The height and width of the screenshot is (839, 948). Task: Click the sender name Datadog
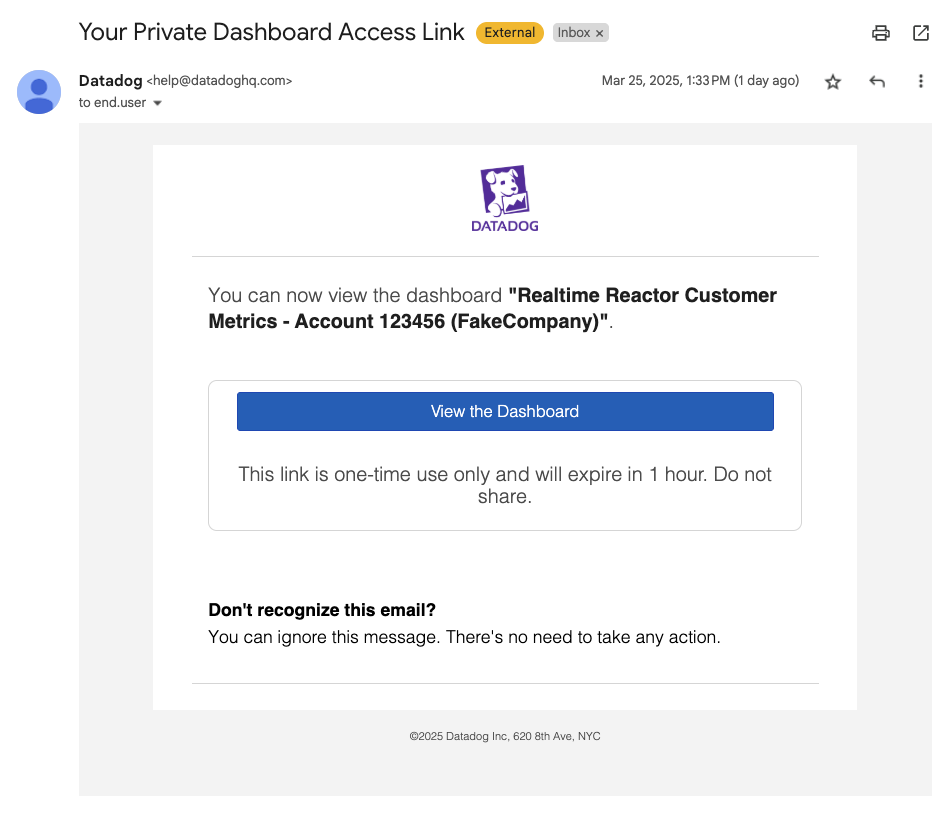pos(110,81)
